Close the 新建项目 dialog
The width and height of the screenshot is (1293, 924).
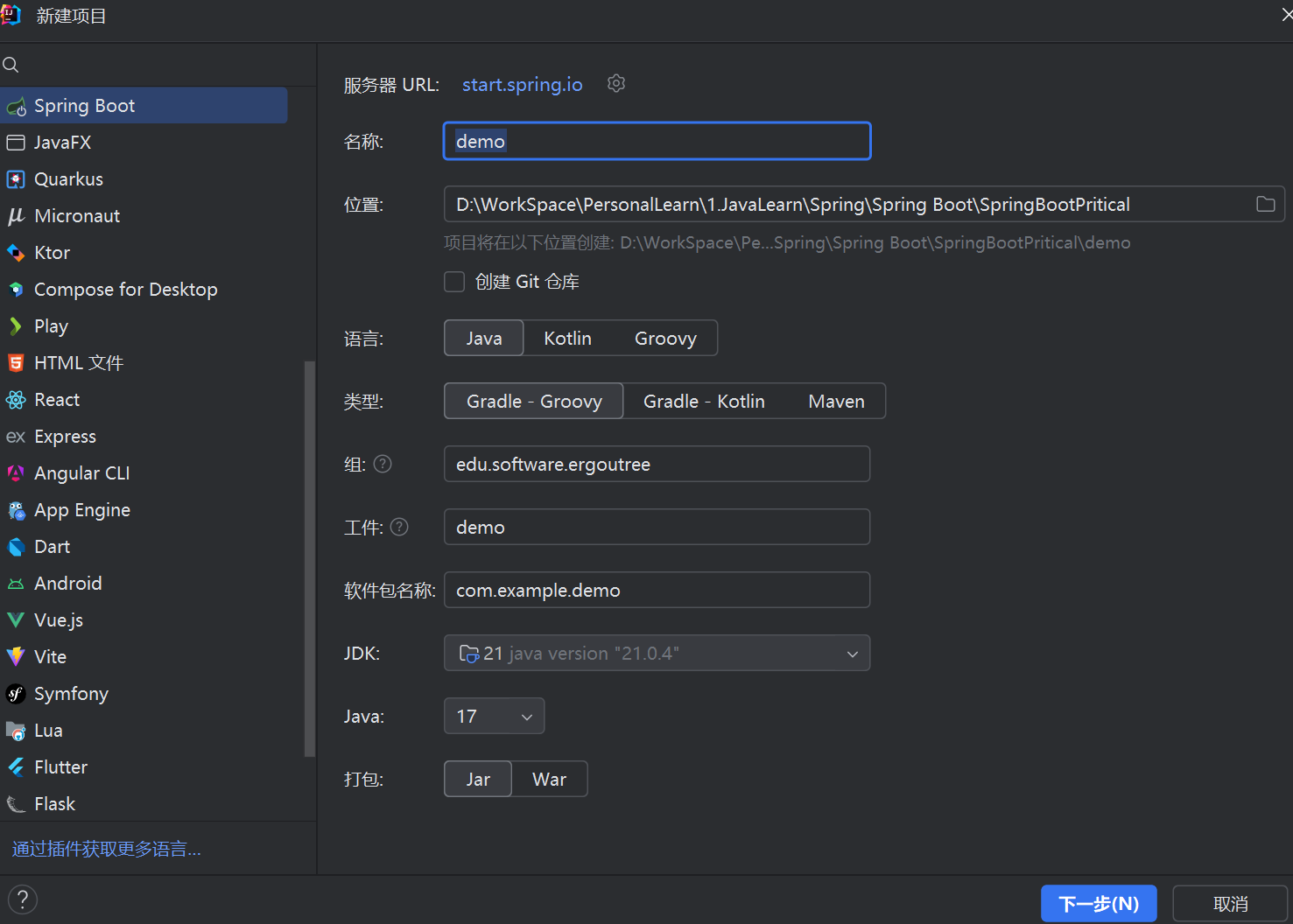coord(1286,15)
